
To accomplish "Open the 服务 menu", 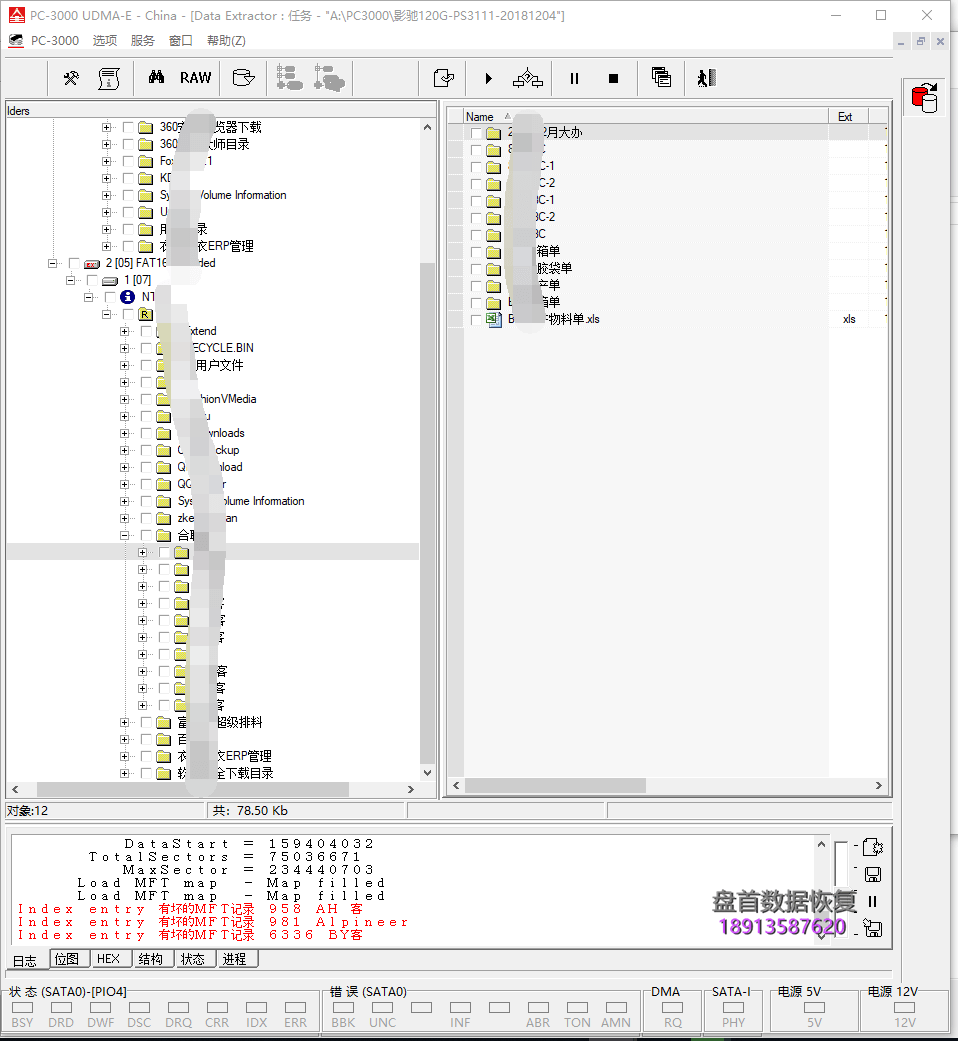I will 142,40.
